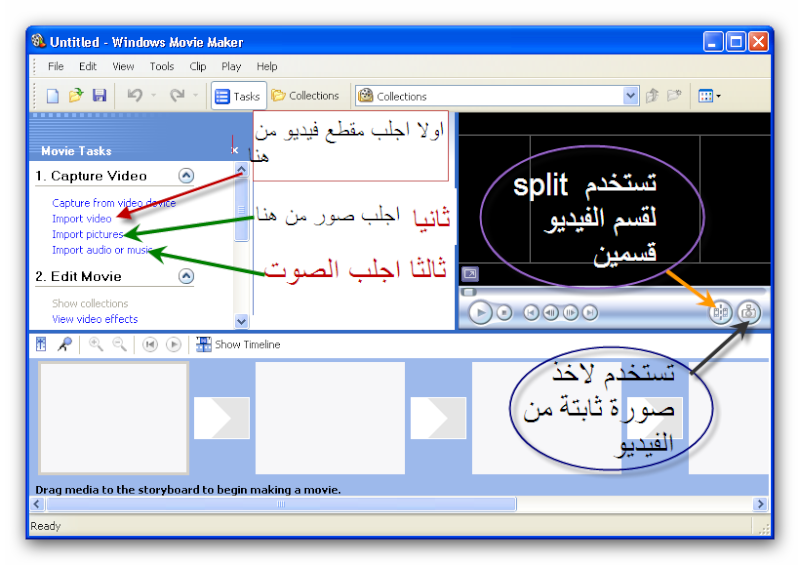Select the first storyboard clip cell
This screenshot has width=800, height=565.
(114, 418)
